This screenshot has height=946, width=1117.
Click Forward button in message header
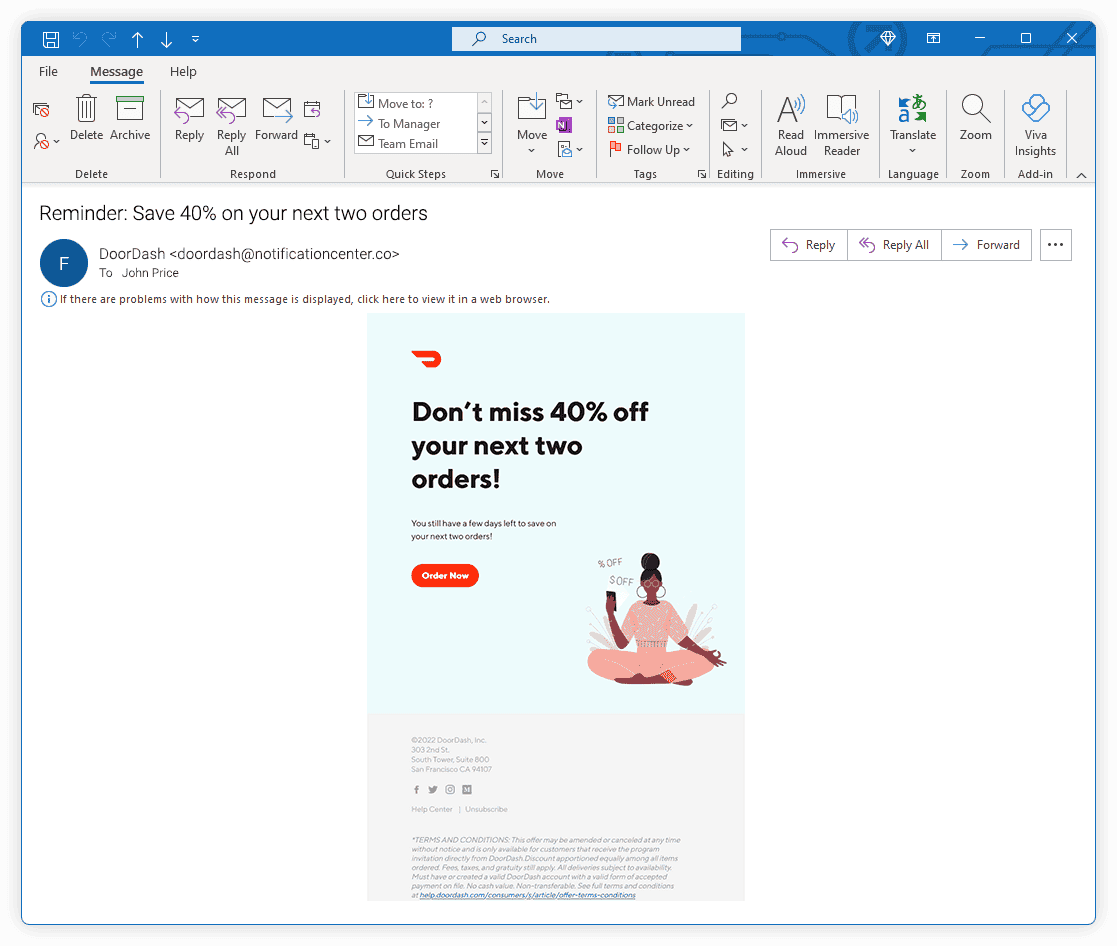coord(986,245)
